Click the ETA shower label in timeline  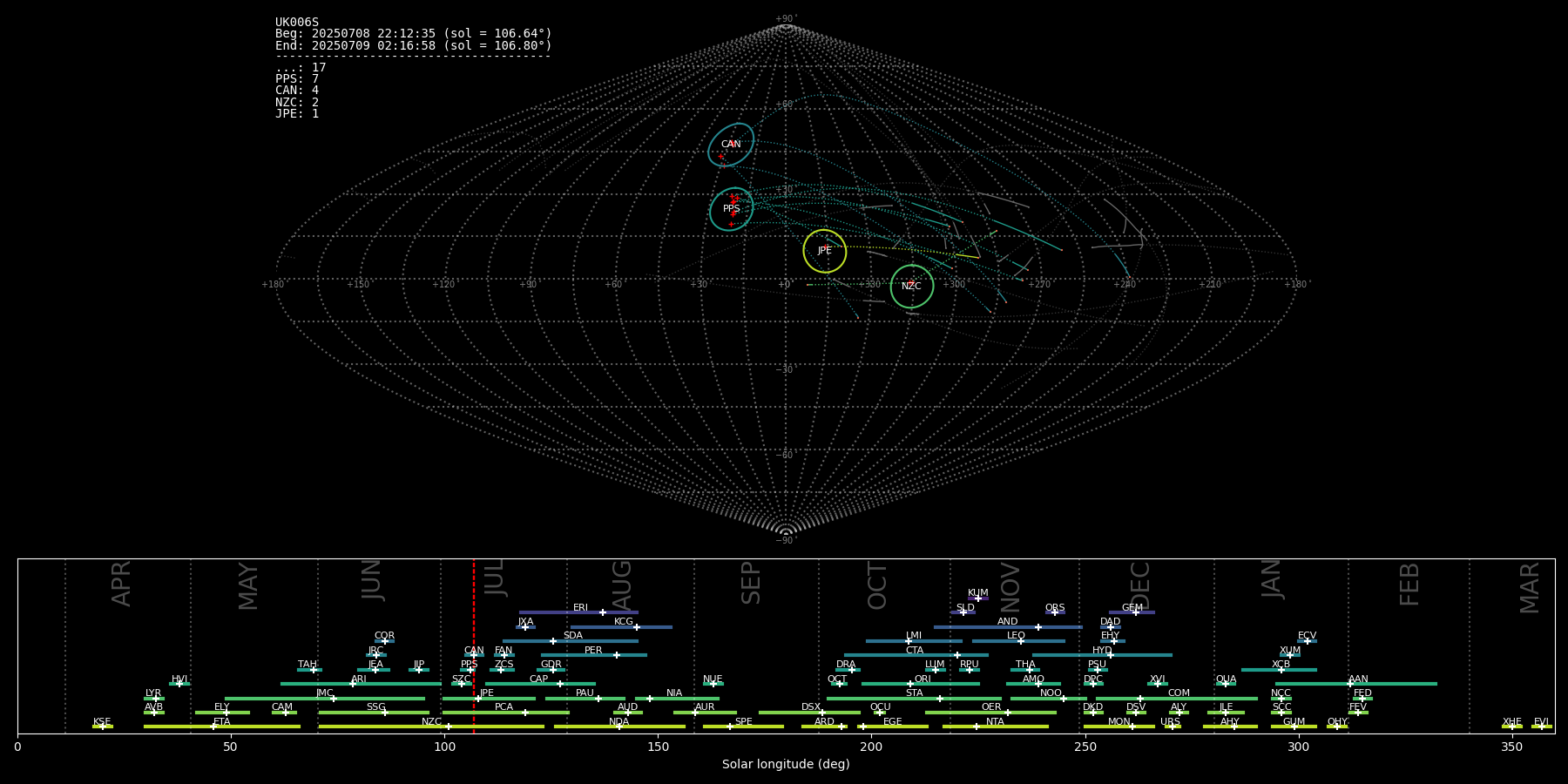pos(222,721)
